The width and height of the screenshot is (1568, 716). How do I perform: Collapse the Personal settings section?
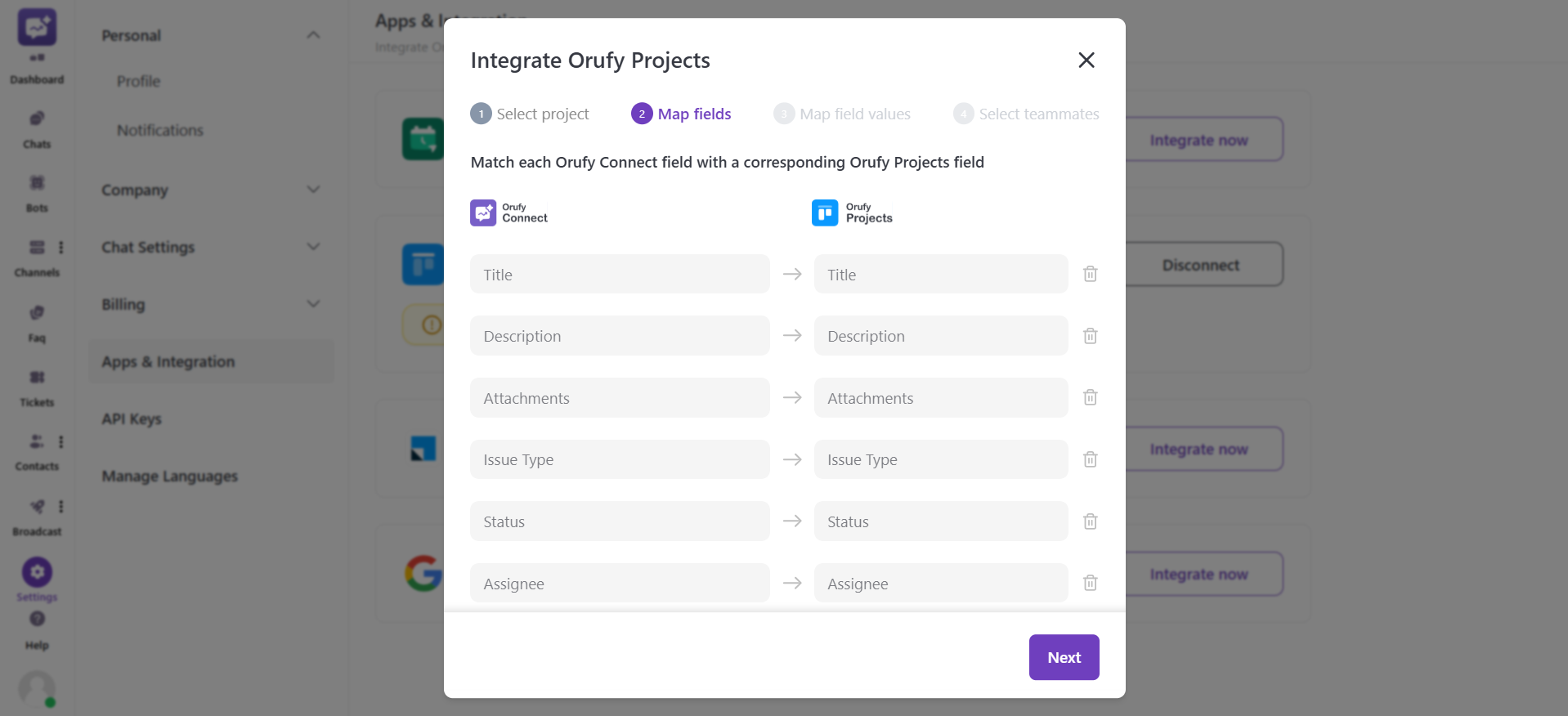313,35
